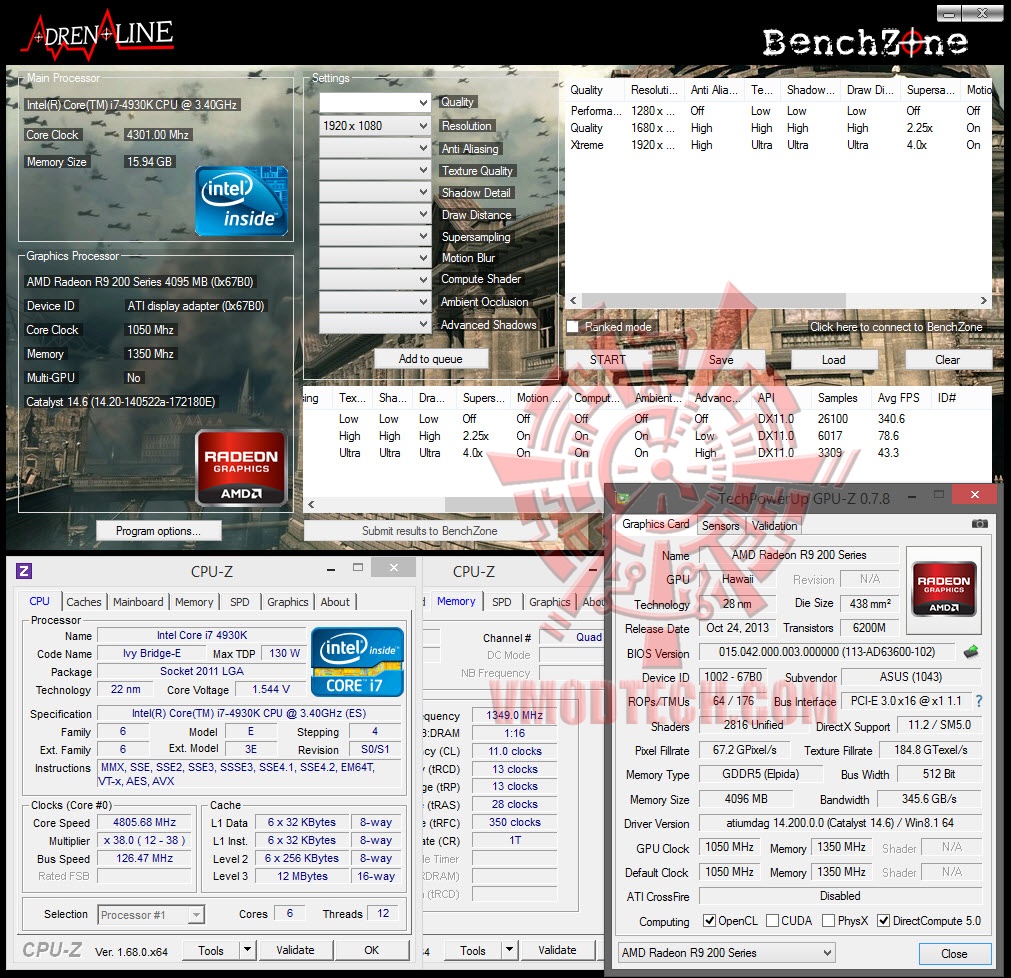
Task: Click the Radeon logo in GPU-Z window
Action: (x=943, y=589)
